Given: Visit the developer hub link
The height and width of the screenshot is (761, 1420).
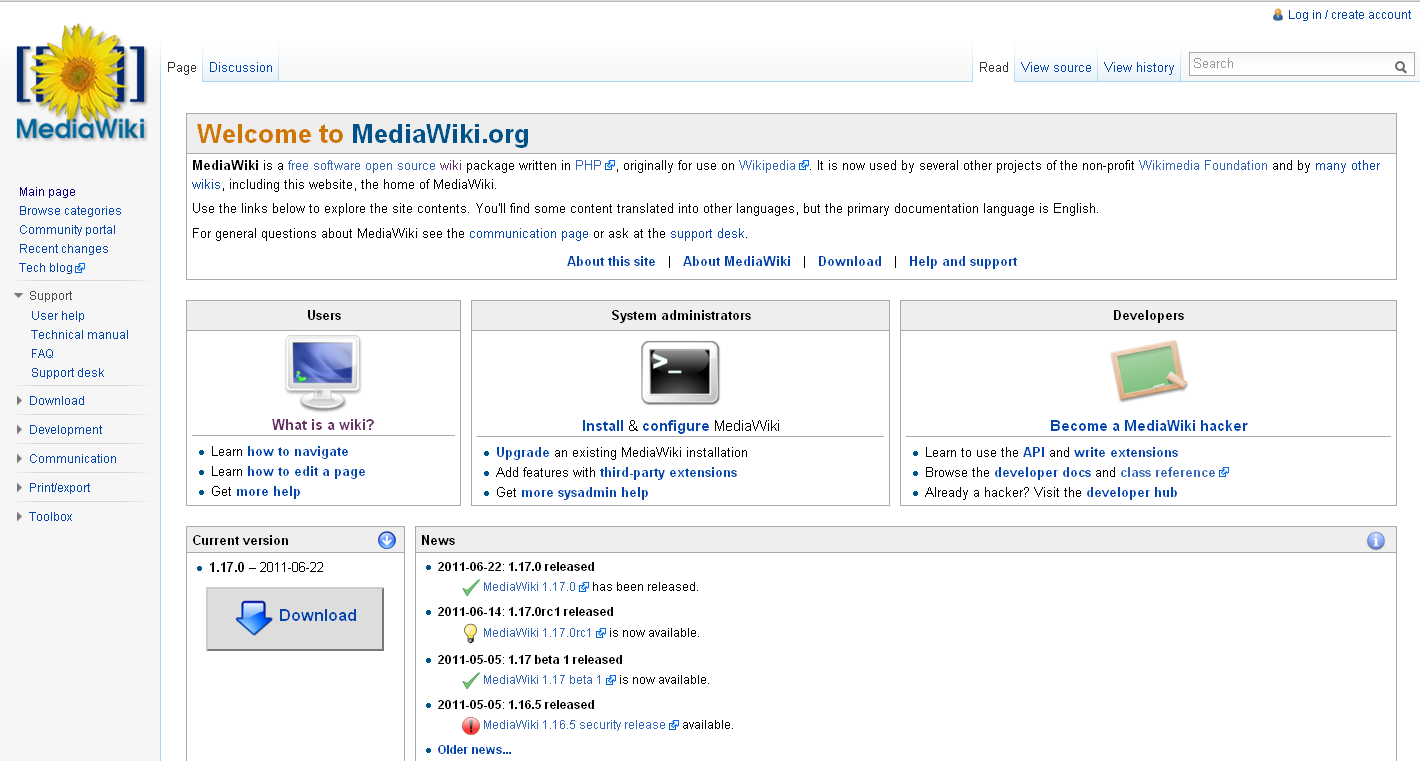Looking at the screenshot, I should click(x=1132, y=493).
